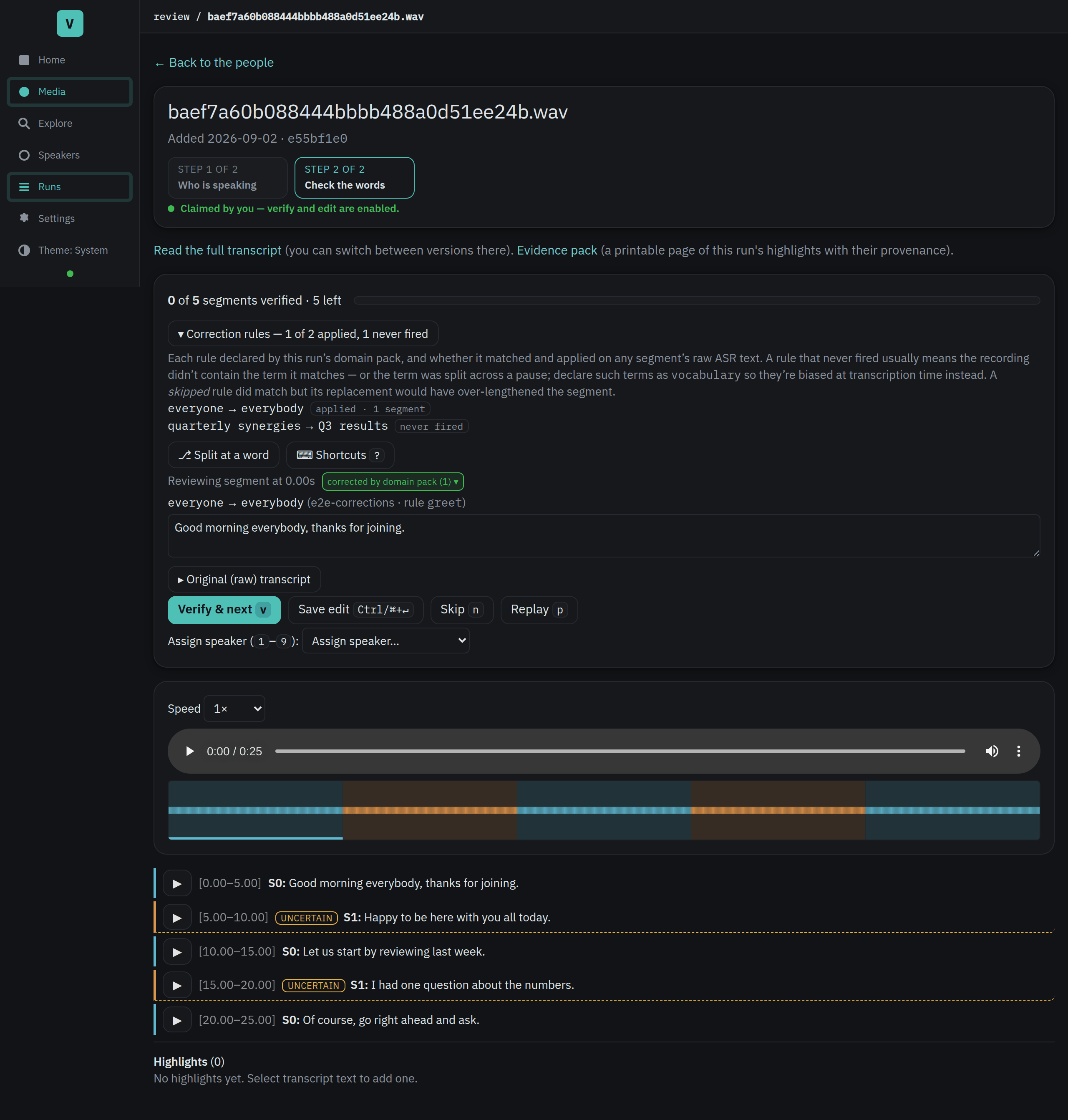Open the Speakers page
The image size is (1068, 1120).
pos(69,155)
